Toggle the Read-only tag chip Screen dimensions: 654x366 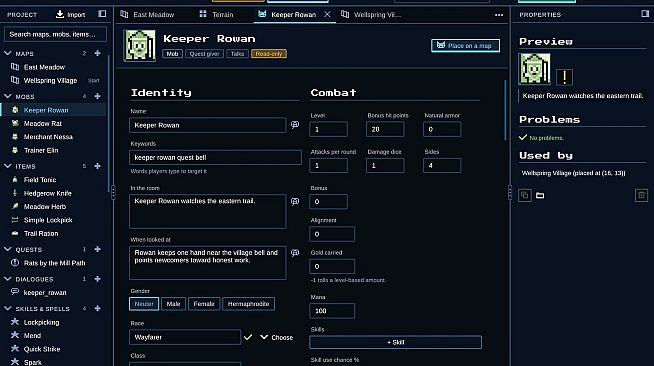point(269,54)
